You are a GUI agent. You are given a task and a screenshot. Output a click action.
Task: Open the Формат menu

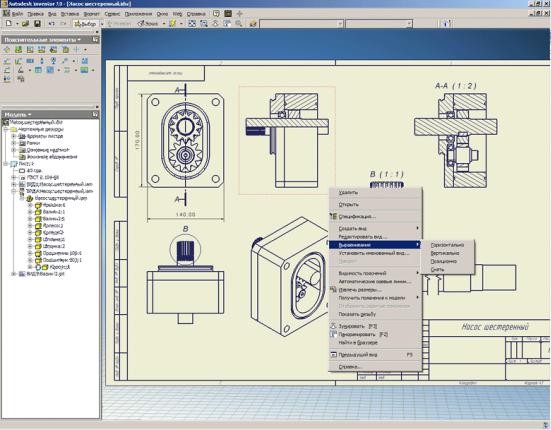(92, 14)
